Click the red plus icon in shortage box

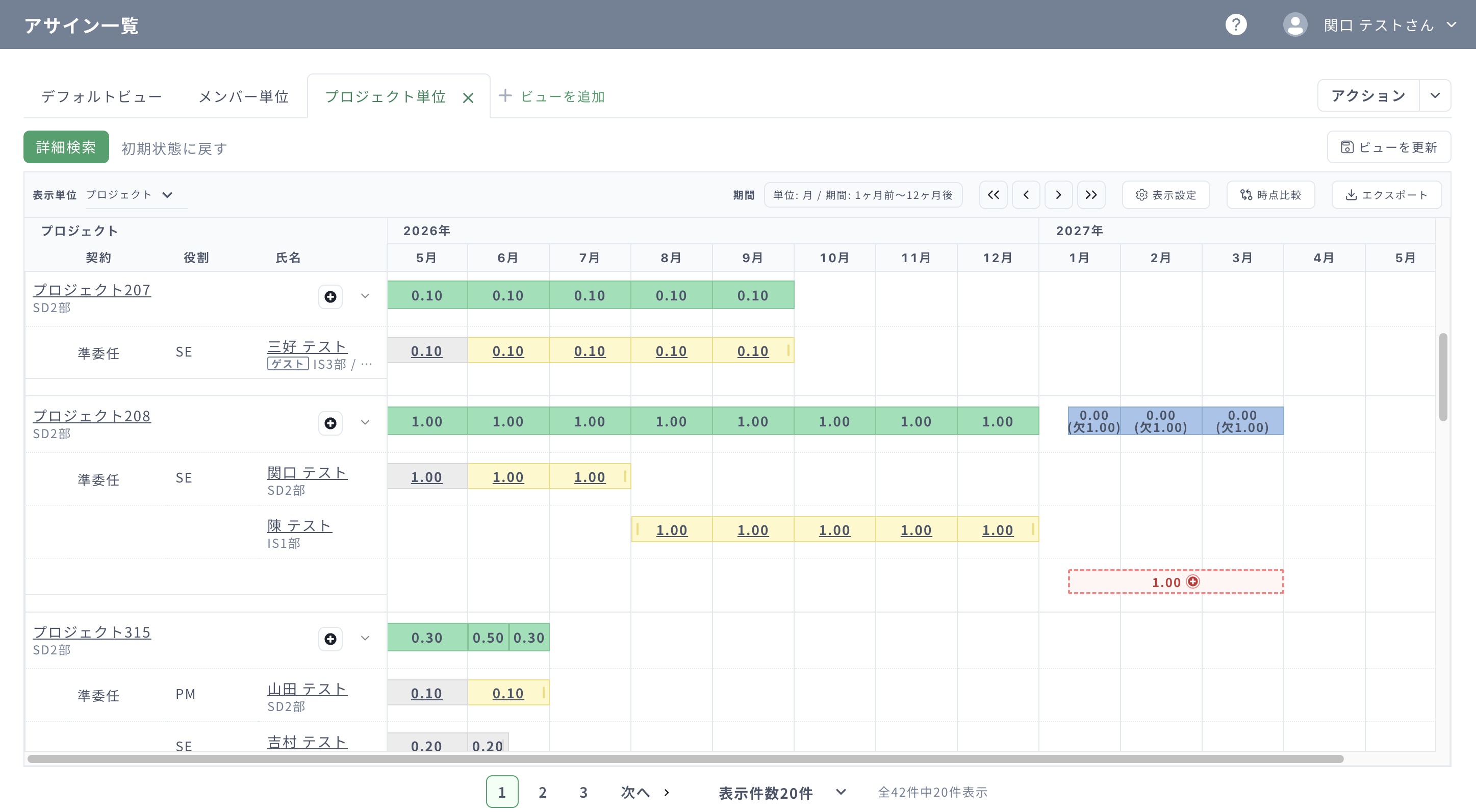tap(1193, 581)
